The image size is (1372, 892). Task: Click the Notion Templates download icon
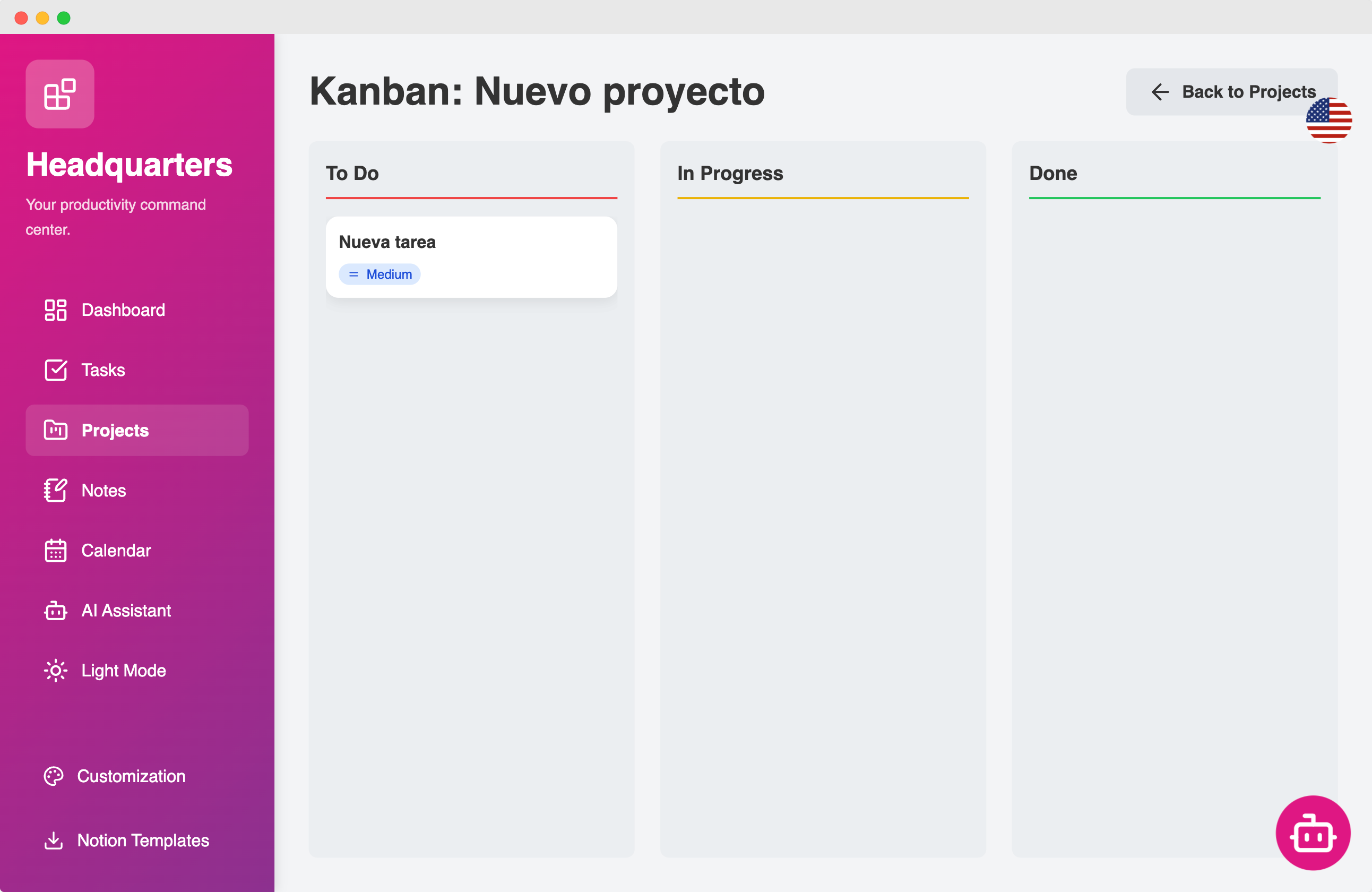tap(54, 840)
